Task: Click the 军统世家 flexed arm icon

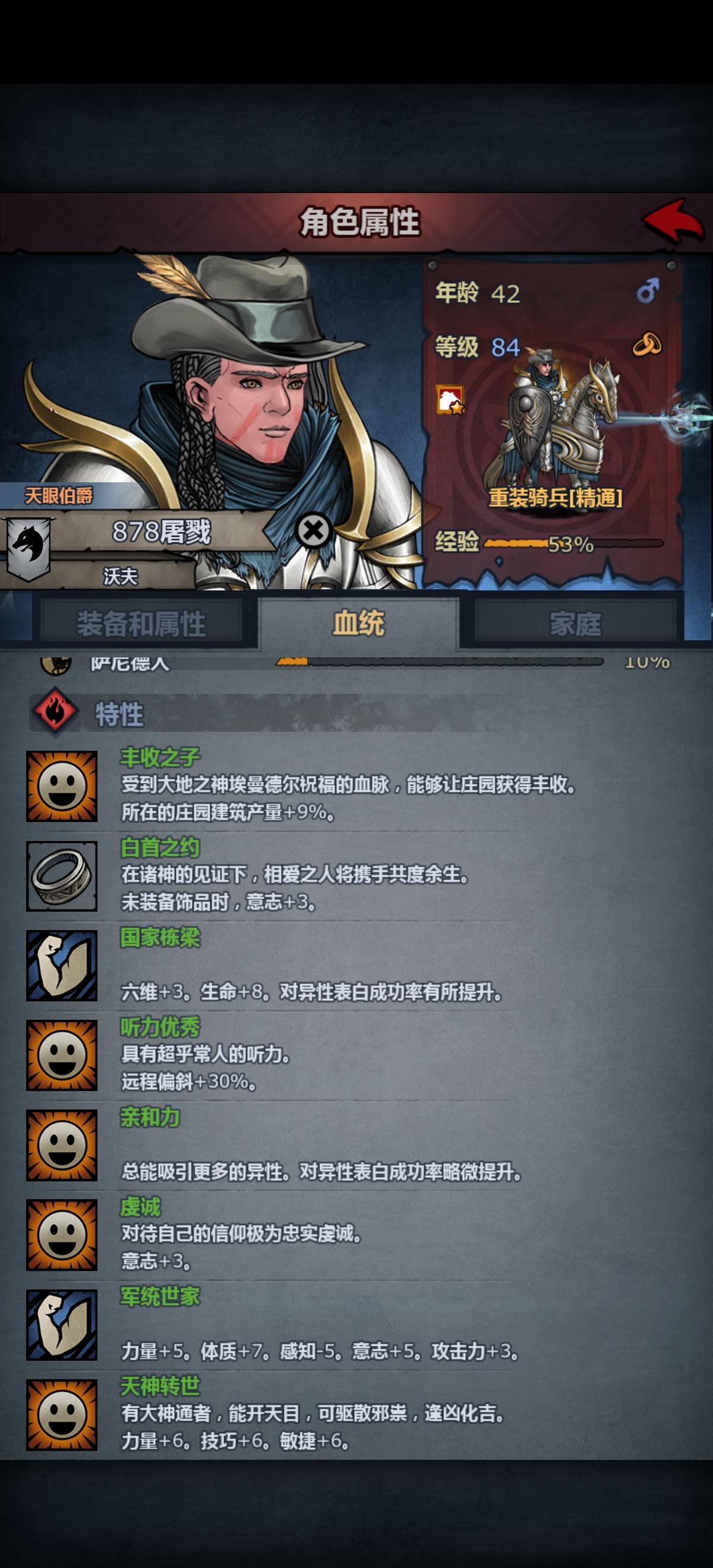Action: 62,1324
